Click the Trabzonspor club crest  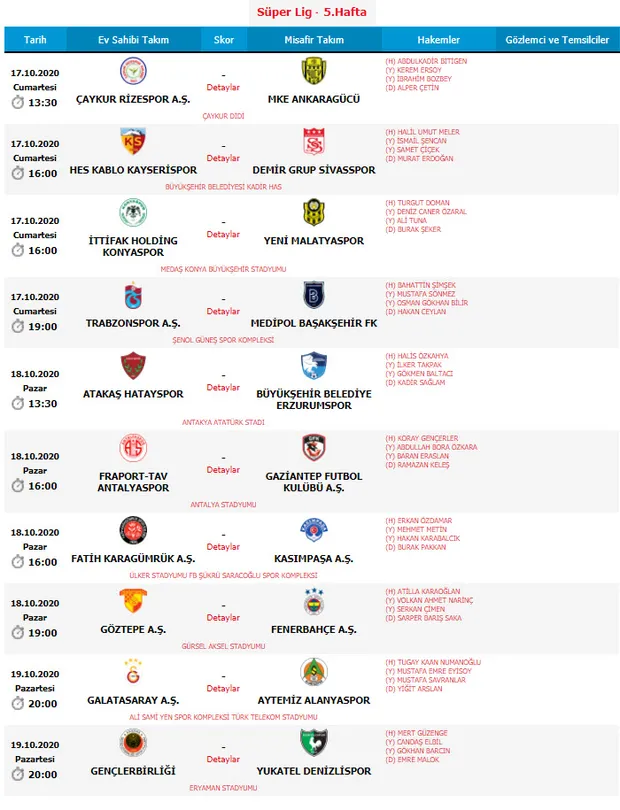[133, 295]
